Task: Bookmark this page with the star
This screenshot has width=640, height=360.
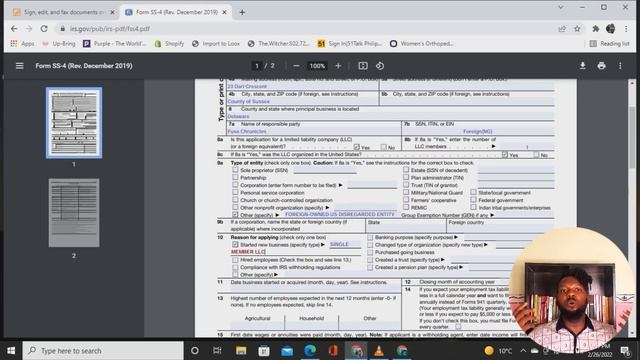Action: [577, 29]
